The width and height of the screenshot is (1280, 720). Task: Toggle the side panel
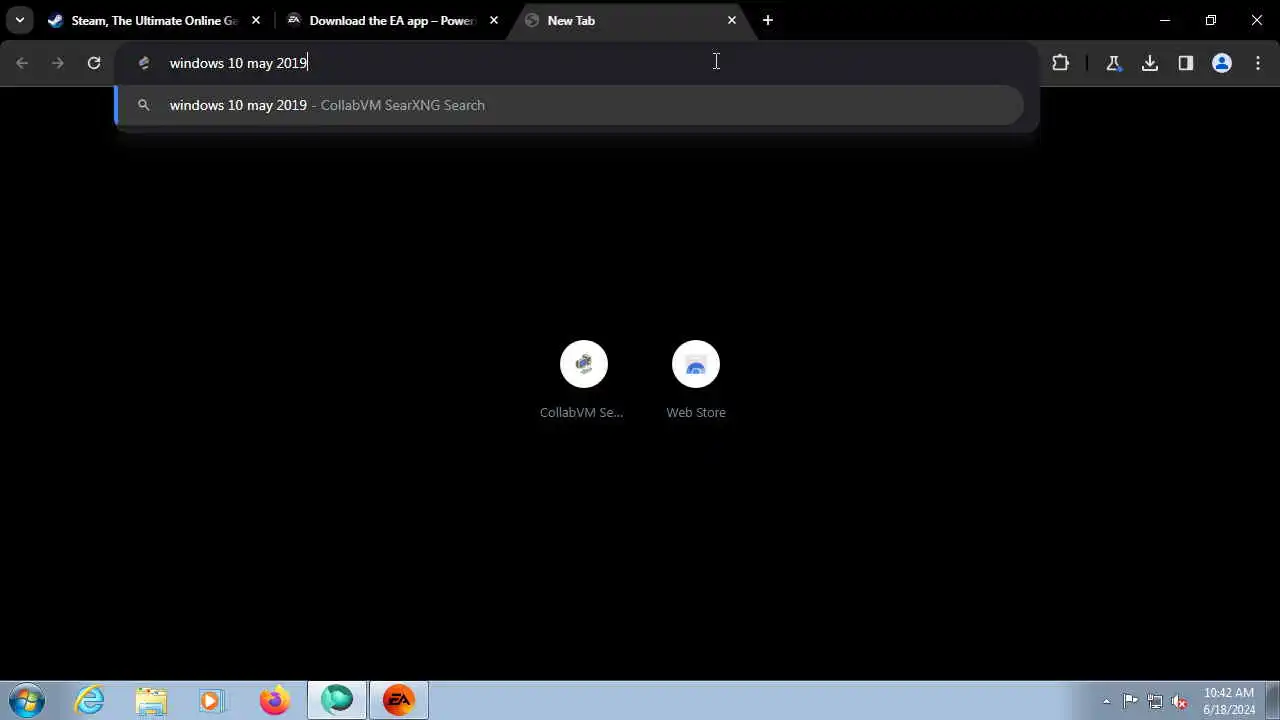tap(1186, 63)
